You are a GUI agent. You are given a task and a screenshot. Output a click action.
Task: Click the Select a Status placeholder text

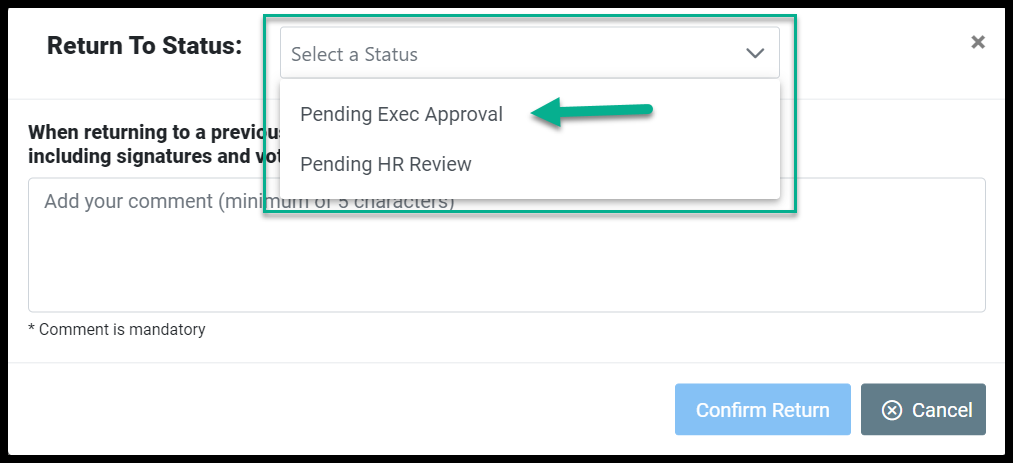(354, 54)
